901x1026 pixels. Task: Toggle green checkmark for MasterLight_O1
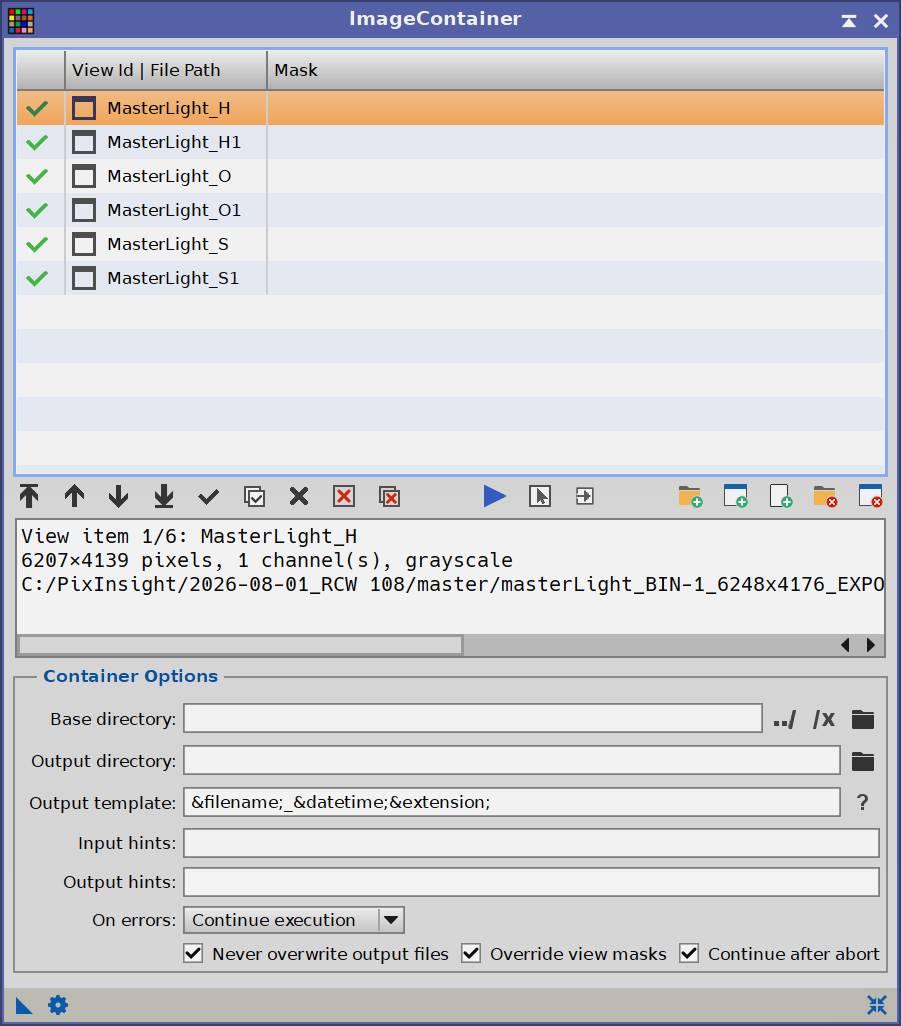click(x=37, y=210)
